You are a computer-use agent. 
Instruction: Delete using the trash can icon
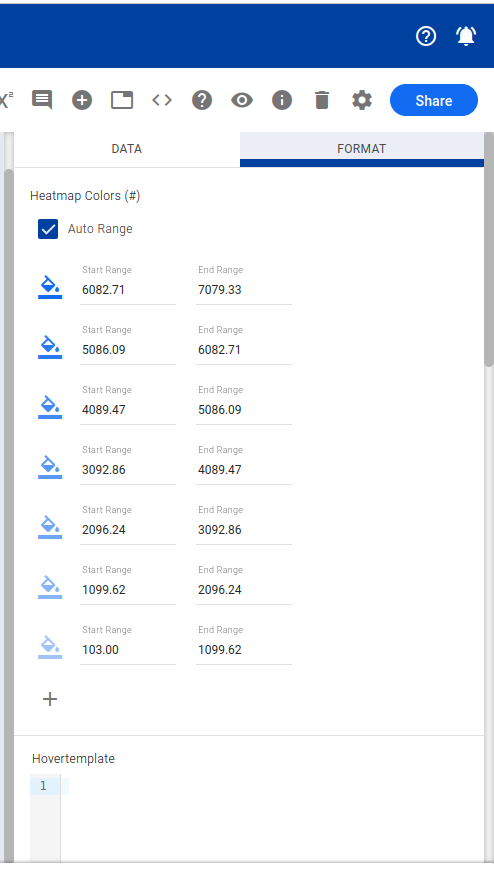click(322, 100)
